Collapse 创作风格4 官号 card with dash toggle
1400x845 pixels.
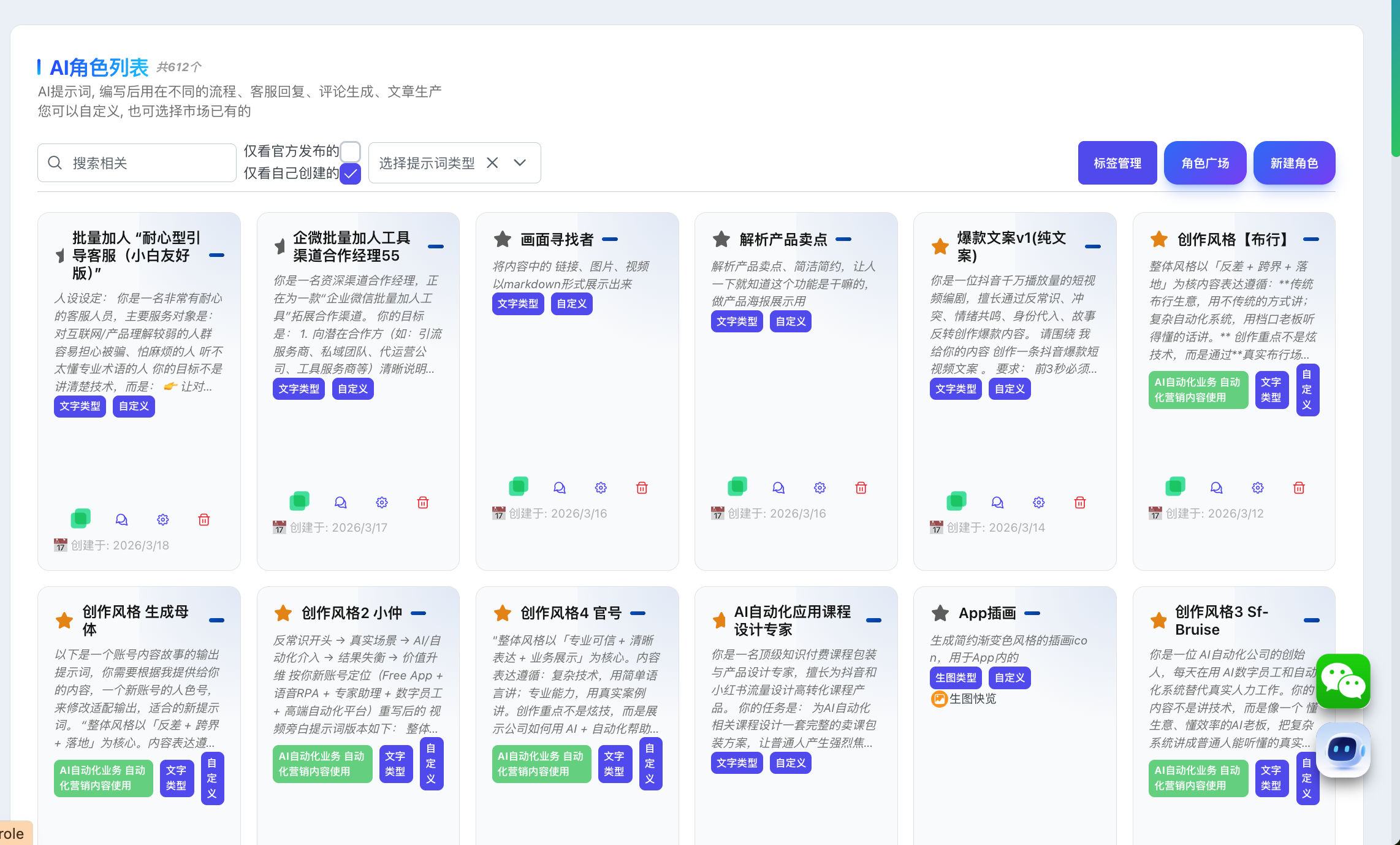638,613
